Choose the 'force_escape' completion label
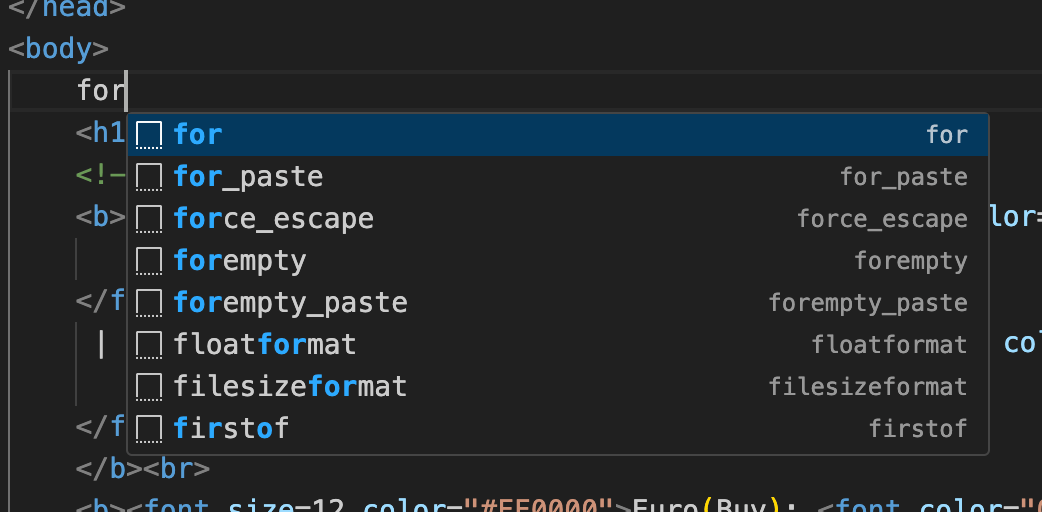This screenshot has width=1042, height=512. click(273, 219)
